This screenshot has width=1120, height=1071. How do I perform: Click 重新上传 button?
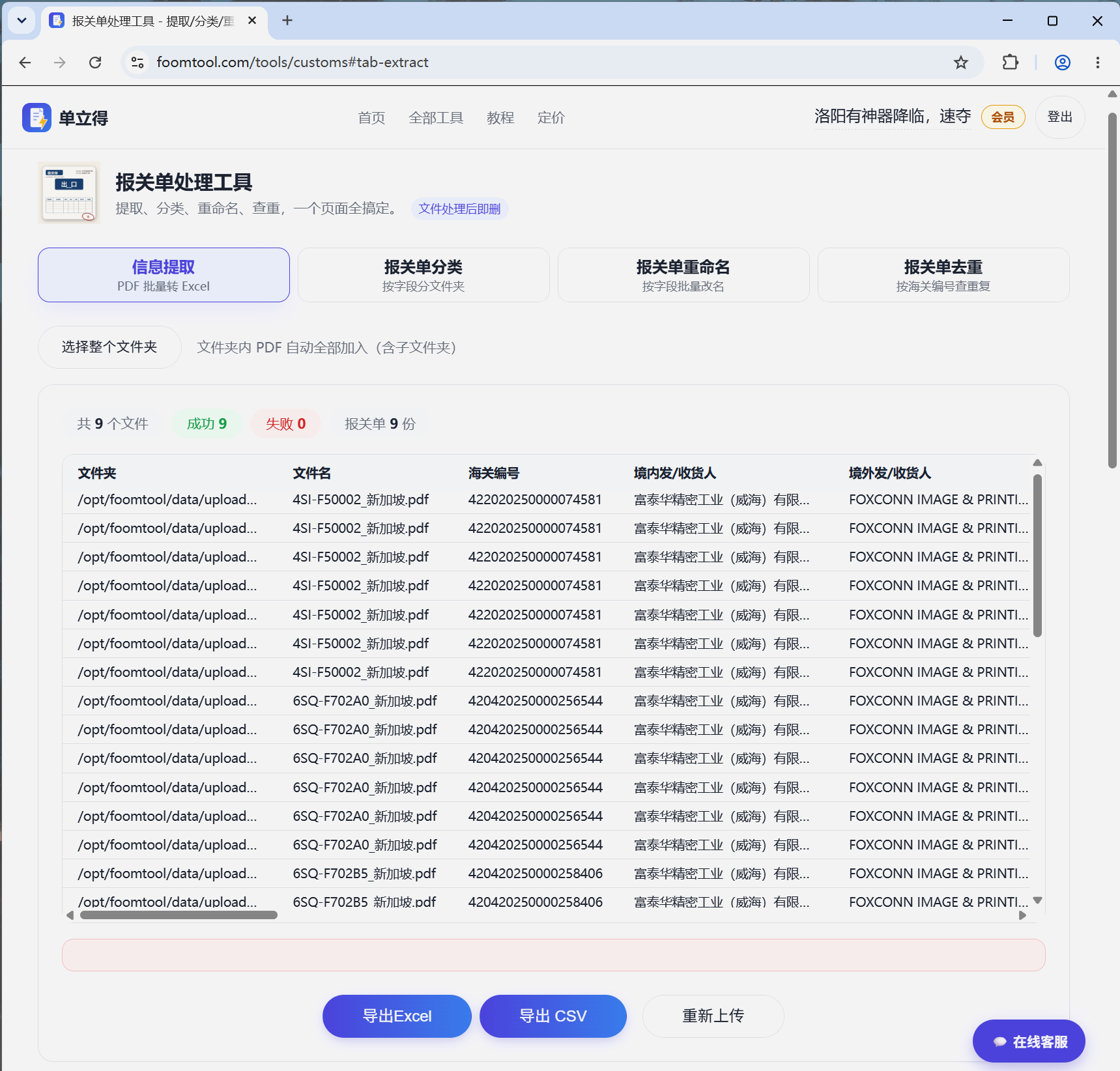(x=713, y=1016)
